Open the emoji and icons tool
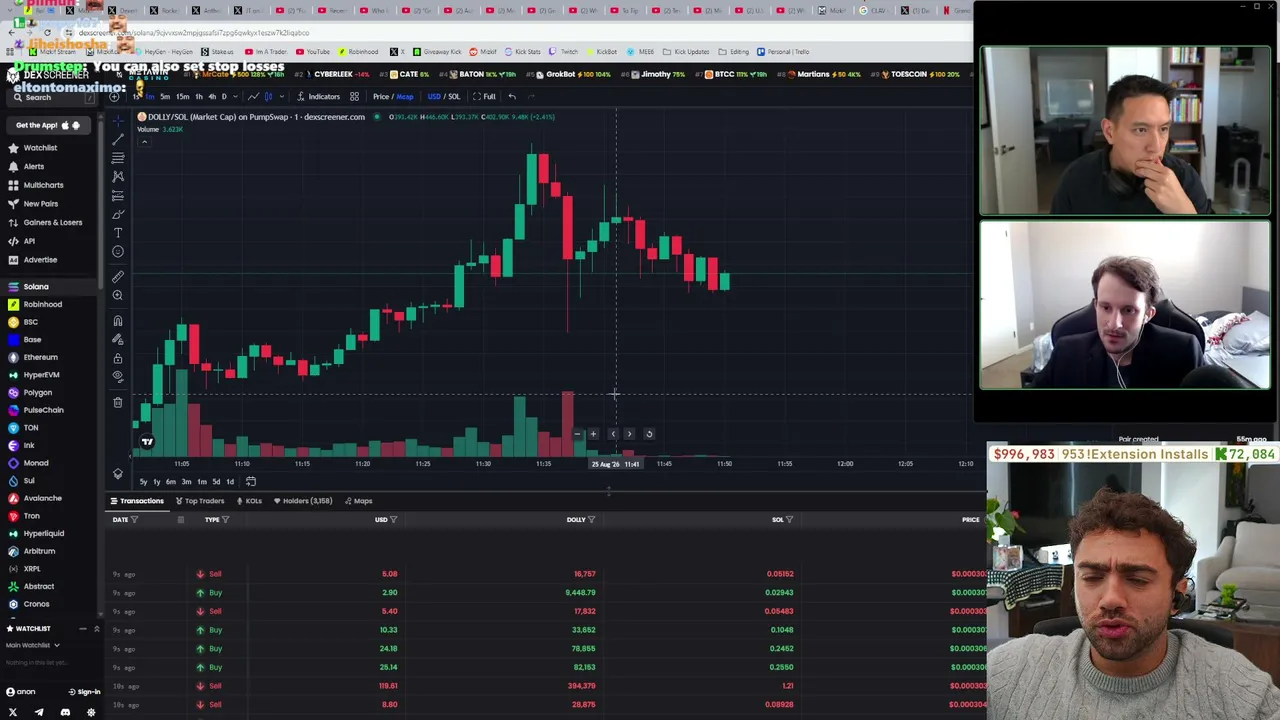Viewport: 1280px width, 720px height. coord(118,252)
